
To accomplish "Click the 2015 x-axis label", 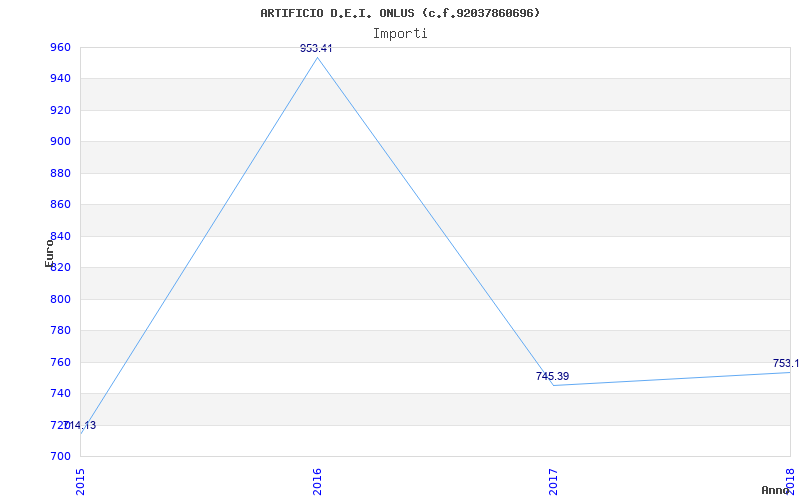I will (x=80, y=482).
